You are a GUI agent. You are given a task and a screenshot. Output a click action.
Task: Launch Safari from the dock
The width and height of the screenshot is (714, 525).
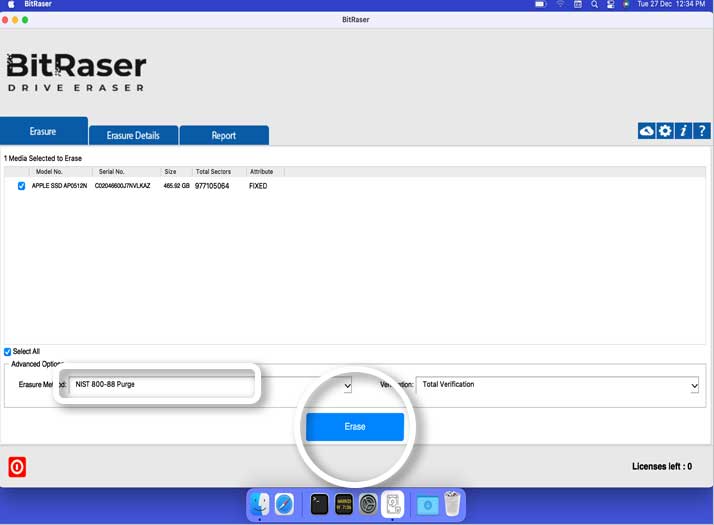[x=284, y=505]
